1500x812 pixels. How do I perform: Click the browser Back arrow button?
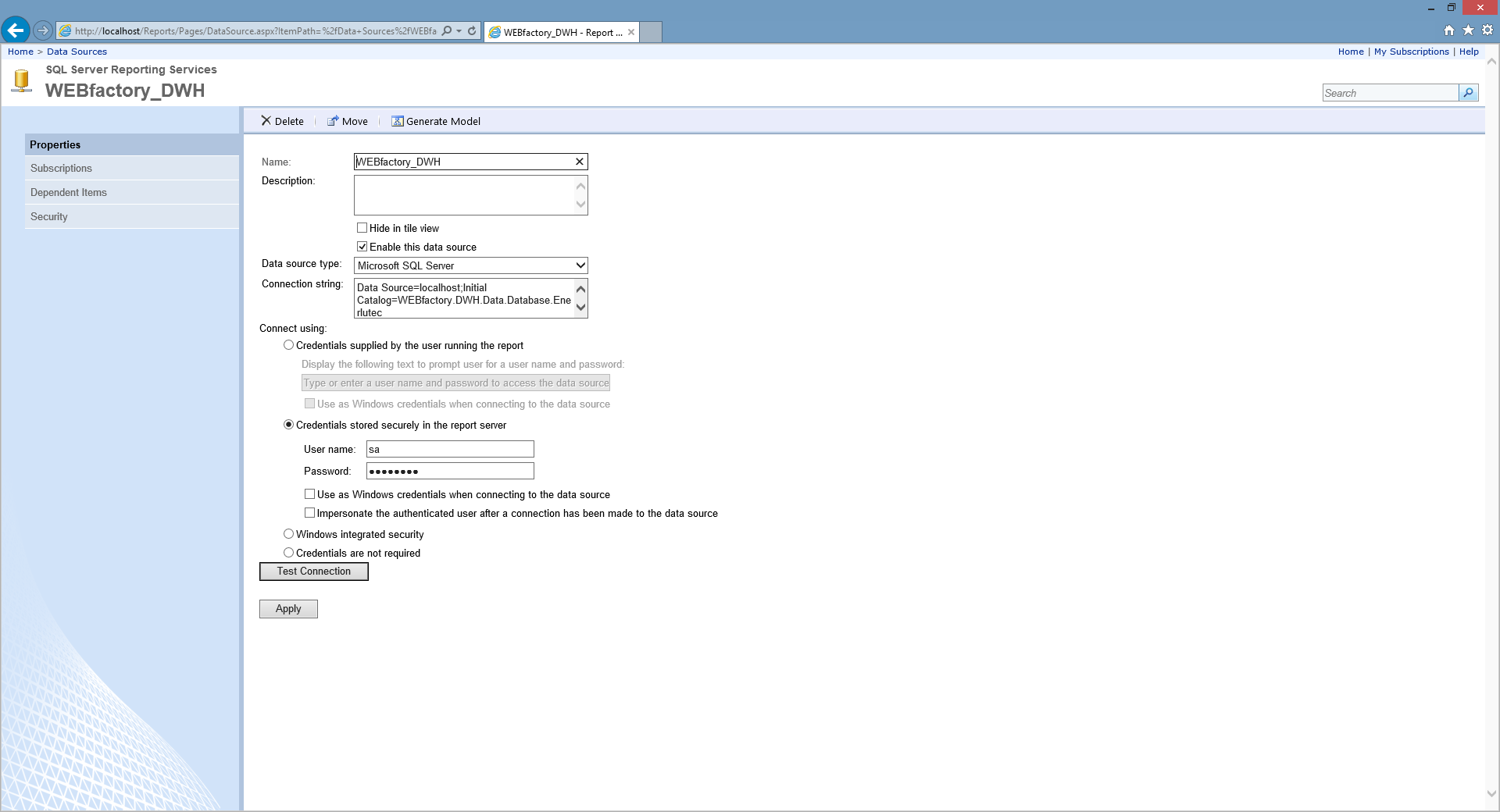(x=16, y=30)
